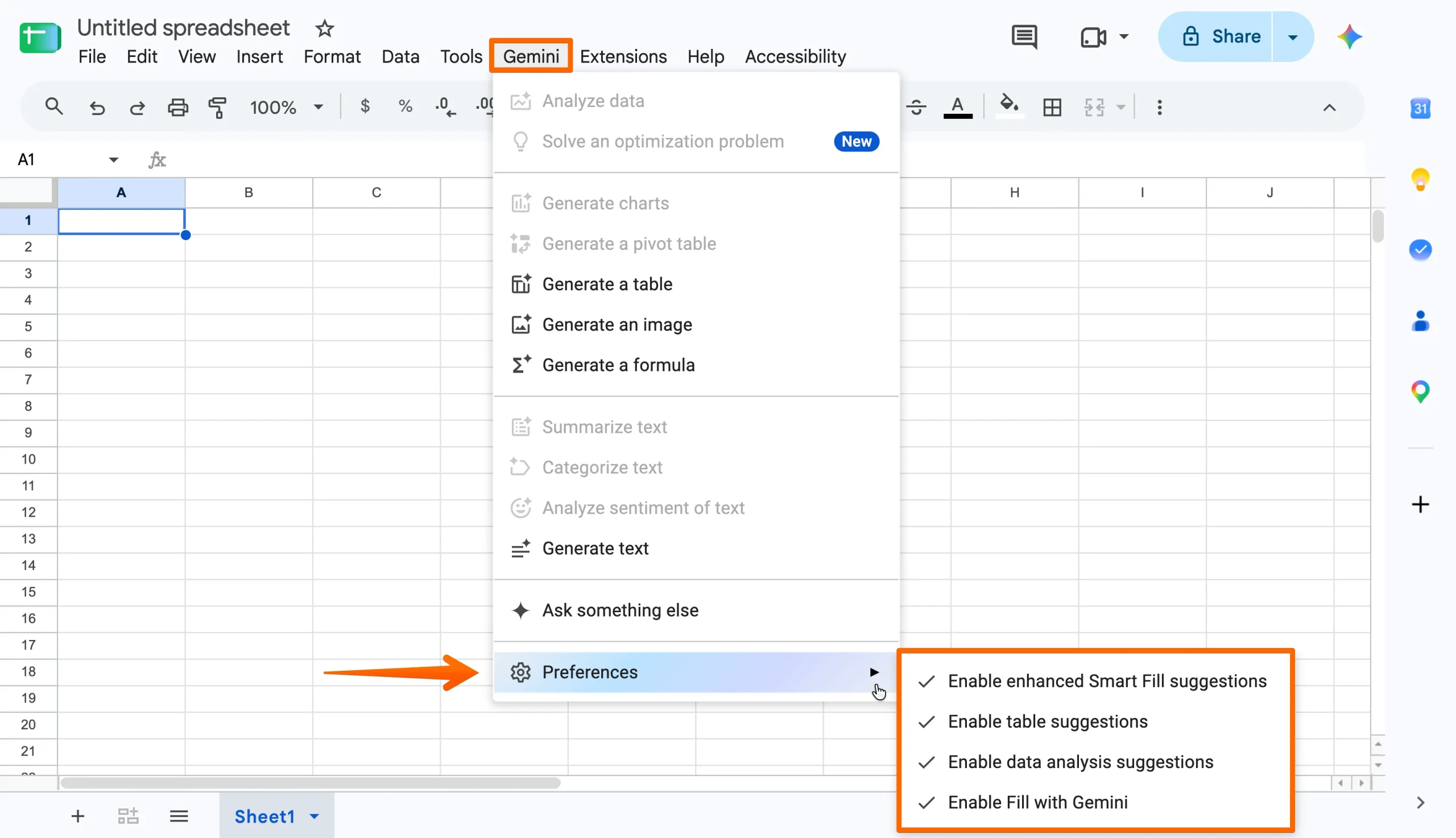Format as percent icon
The width and height of the screenshot is (1456, 838).
click(x=405, y=106)
